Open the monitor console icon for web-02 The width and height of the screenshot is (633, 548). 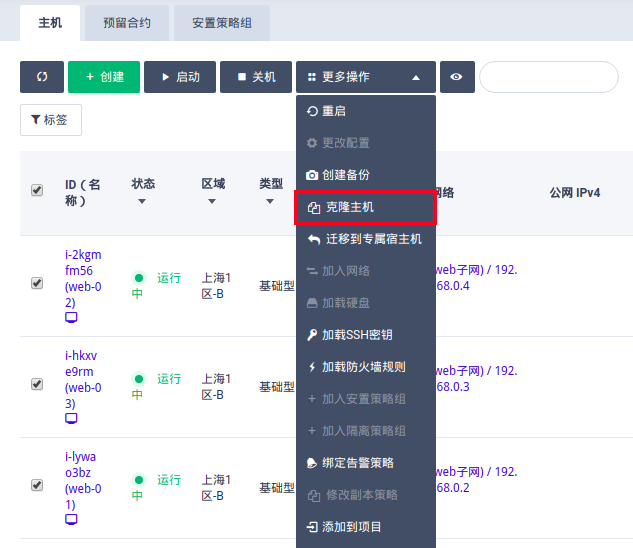(71, 318)
